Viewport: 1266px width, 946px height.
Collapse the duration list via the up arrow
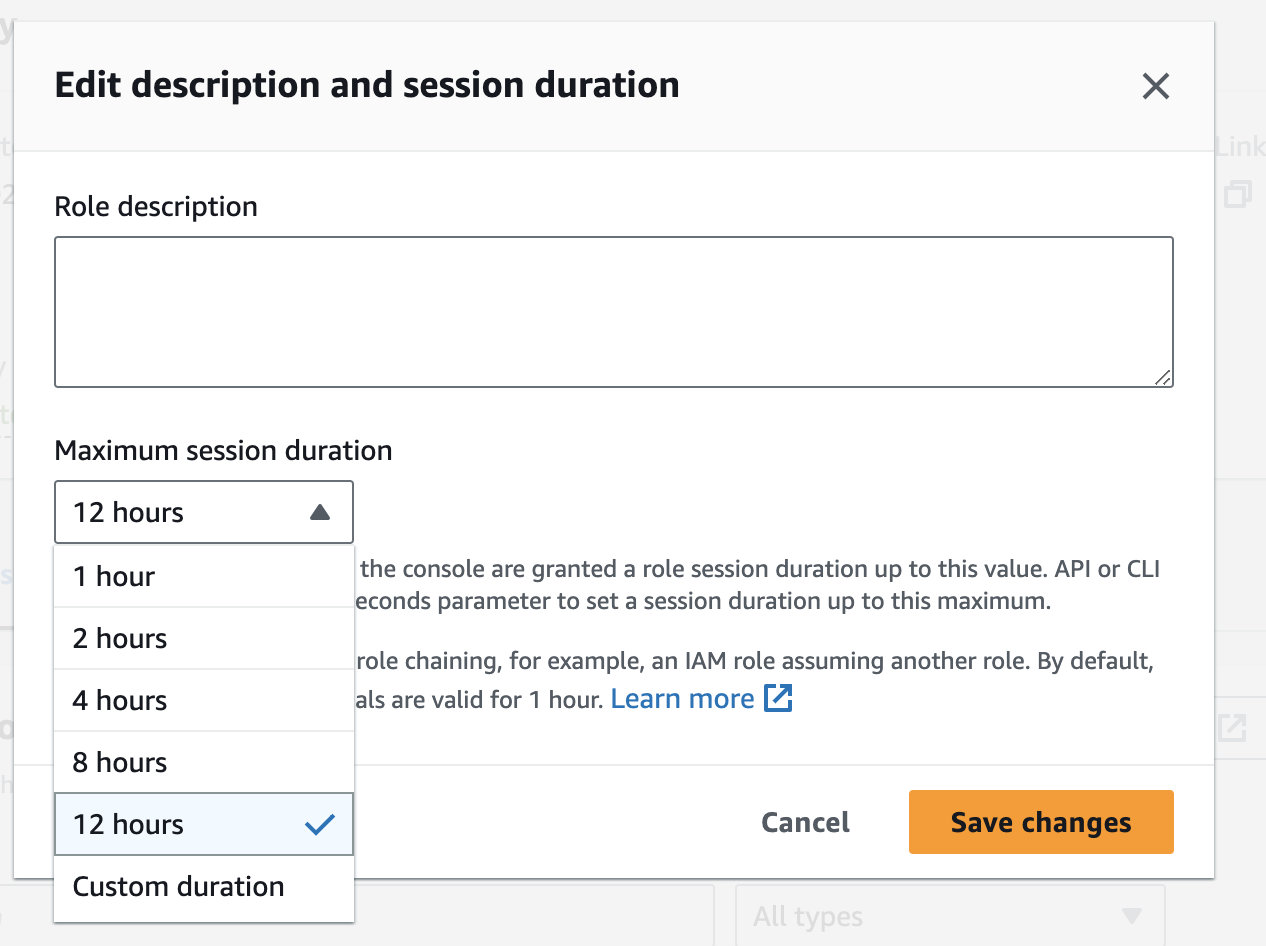pyautogui.click(x=320, y=511)
